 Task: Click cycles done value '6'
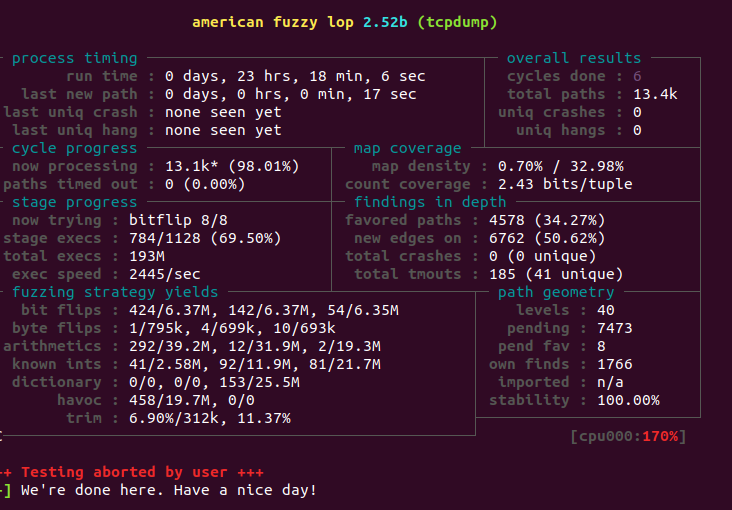(x=637, y=76)
